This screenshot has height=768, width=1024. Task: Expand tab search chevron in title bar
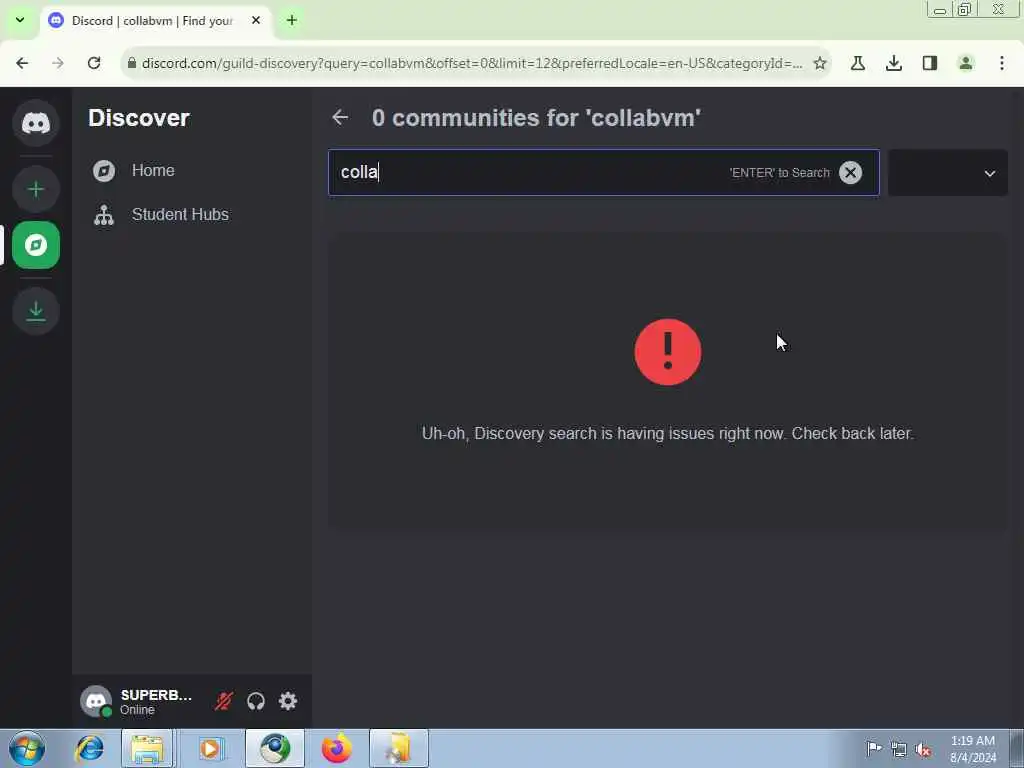pyautogui.click(x=20, y=20)
